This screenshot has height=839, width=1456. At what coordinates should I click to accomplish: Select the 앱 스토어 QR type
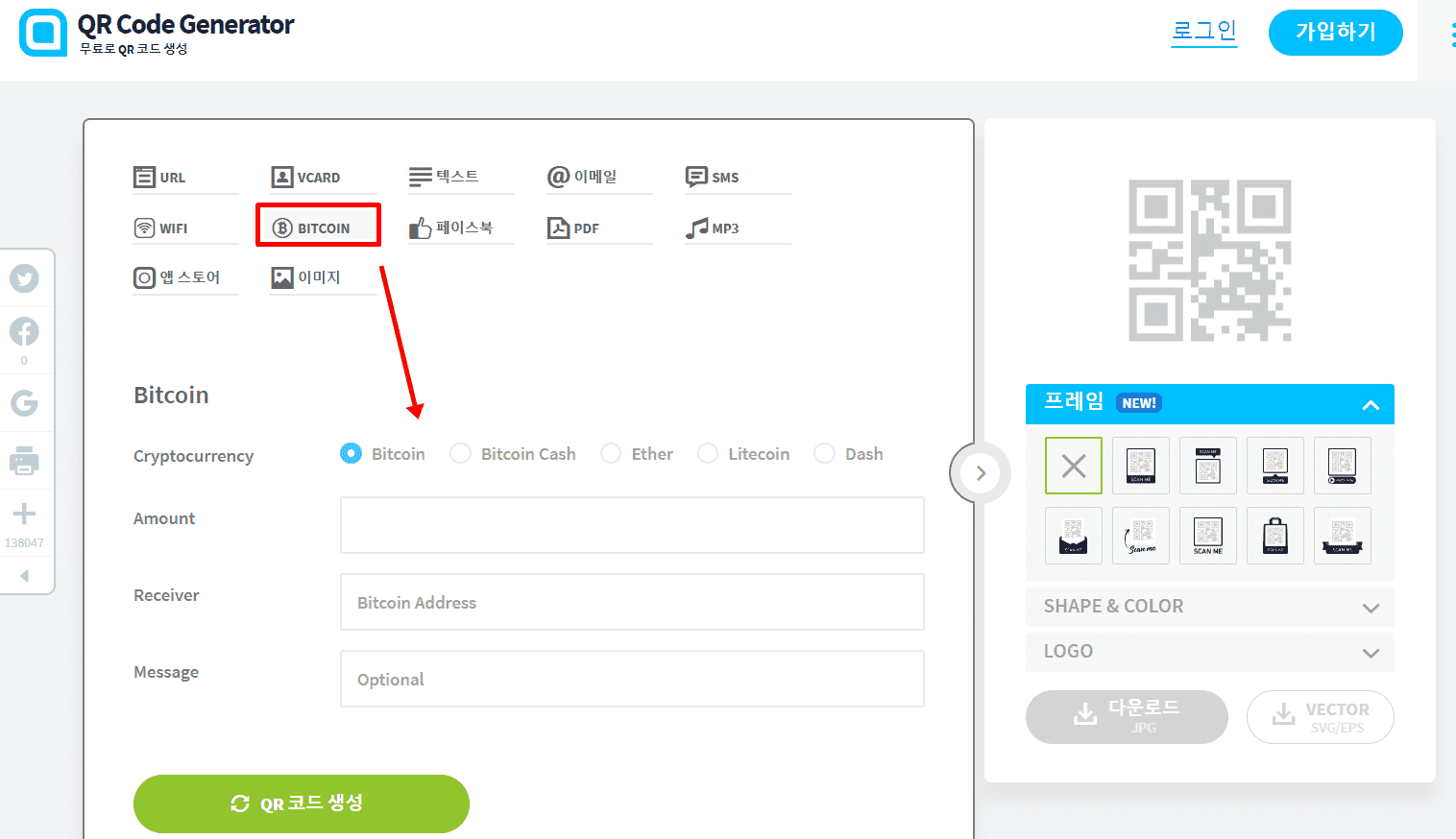185,278
